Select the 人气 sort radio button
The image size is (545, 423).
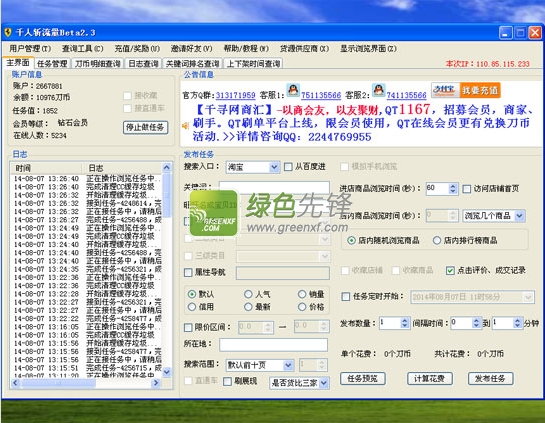coord(248,294)
